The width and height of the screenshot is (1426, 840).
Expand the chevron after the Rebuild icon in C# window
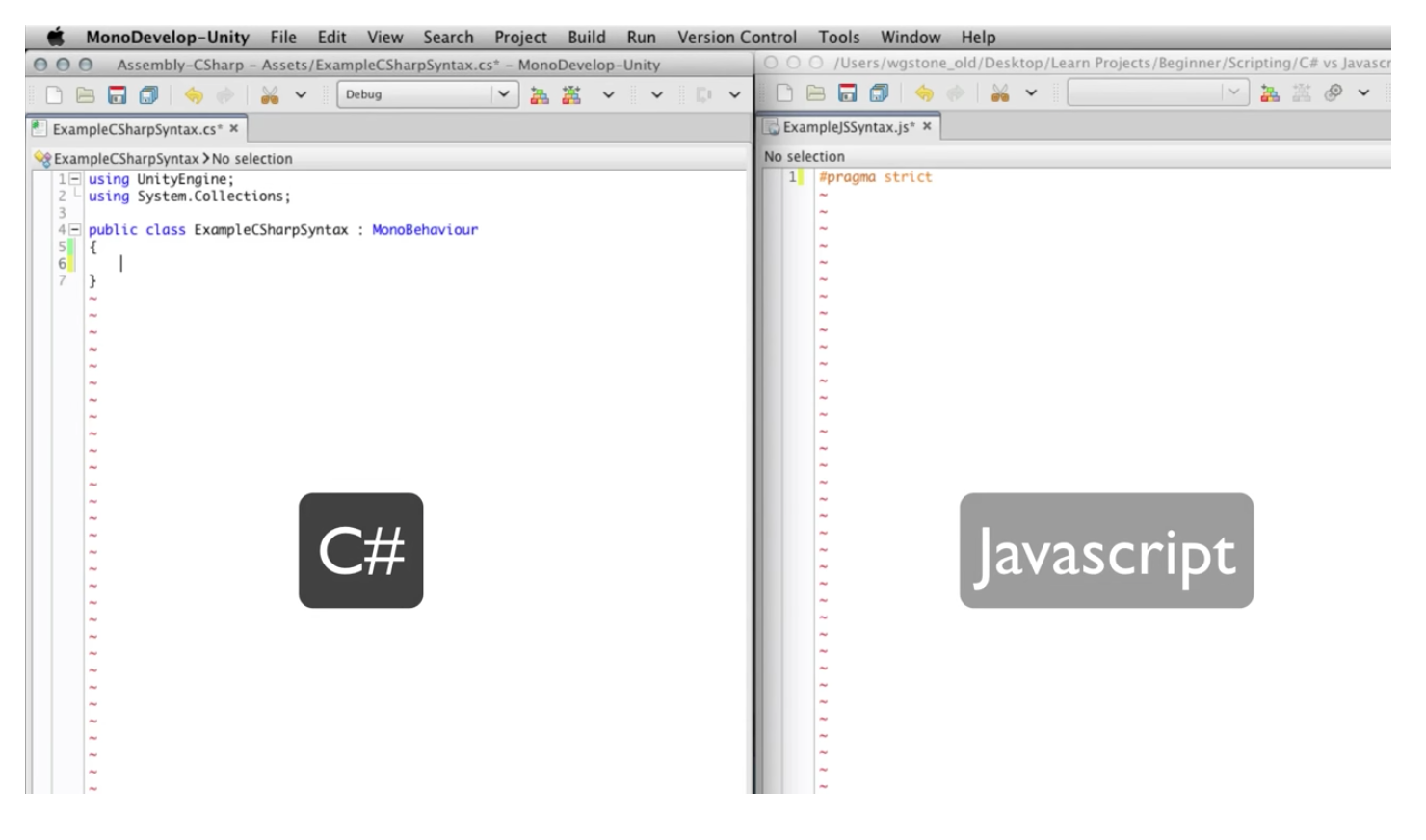pos(608,94)
